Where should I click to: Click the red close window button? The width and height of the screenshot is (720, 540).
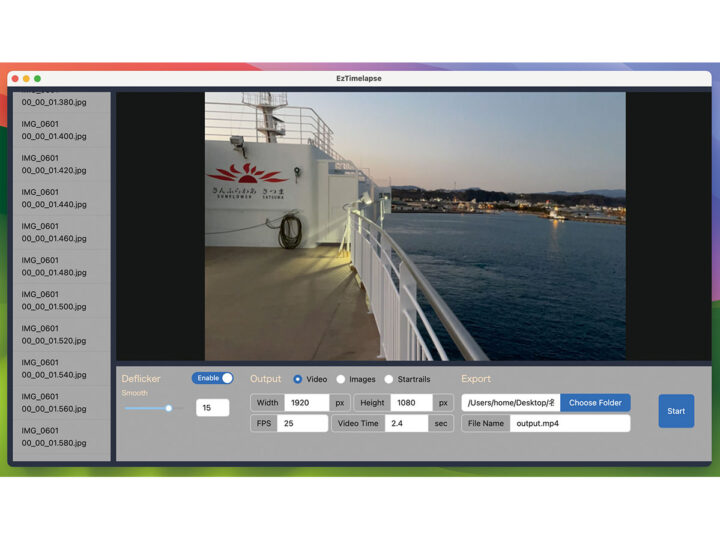(15, 79)
